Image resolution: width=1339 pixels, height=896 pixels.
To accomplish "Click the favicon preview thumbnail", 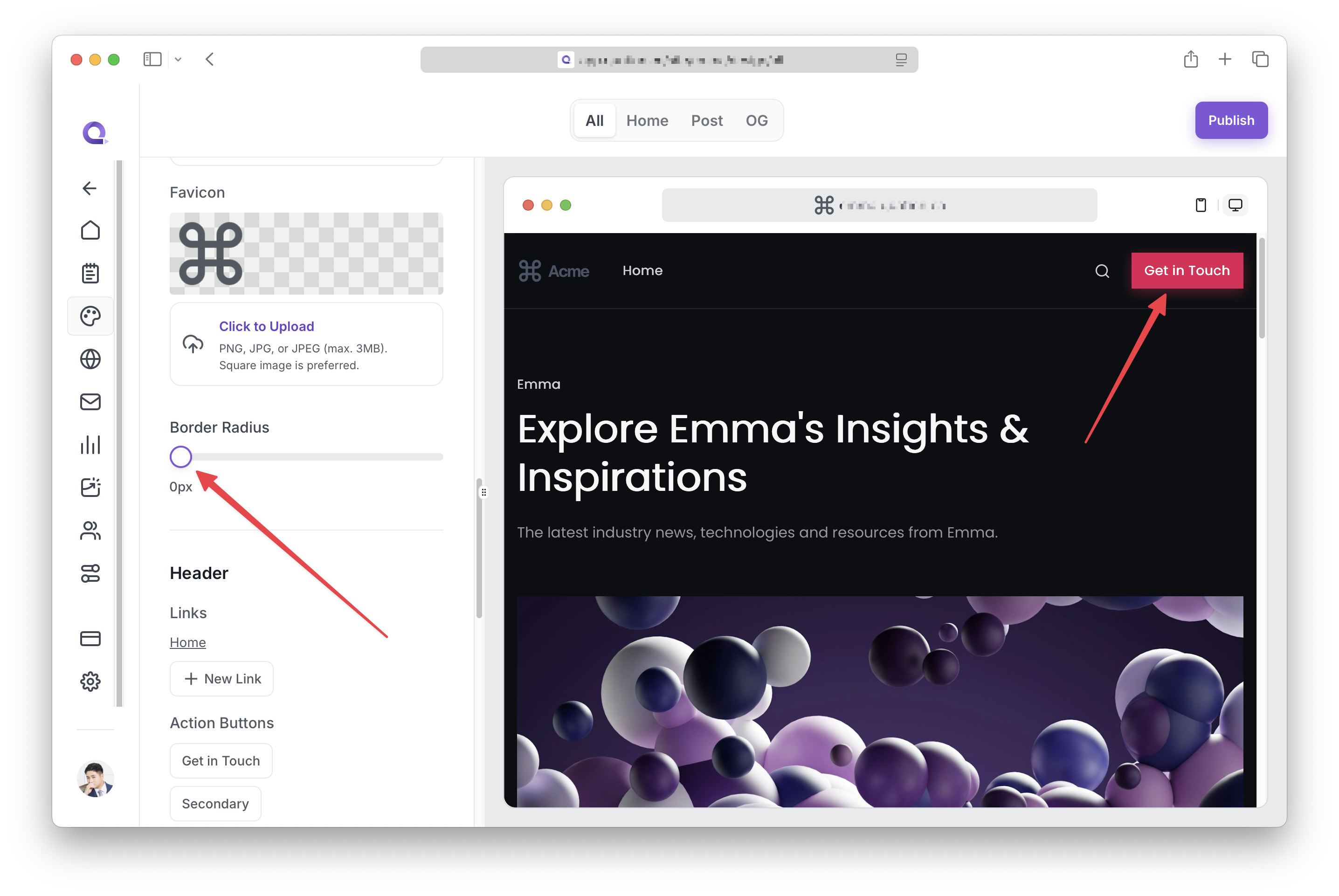I will pos(306,254).
